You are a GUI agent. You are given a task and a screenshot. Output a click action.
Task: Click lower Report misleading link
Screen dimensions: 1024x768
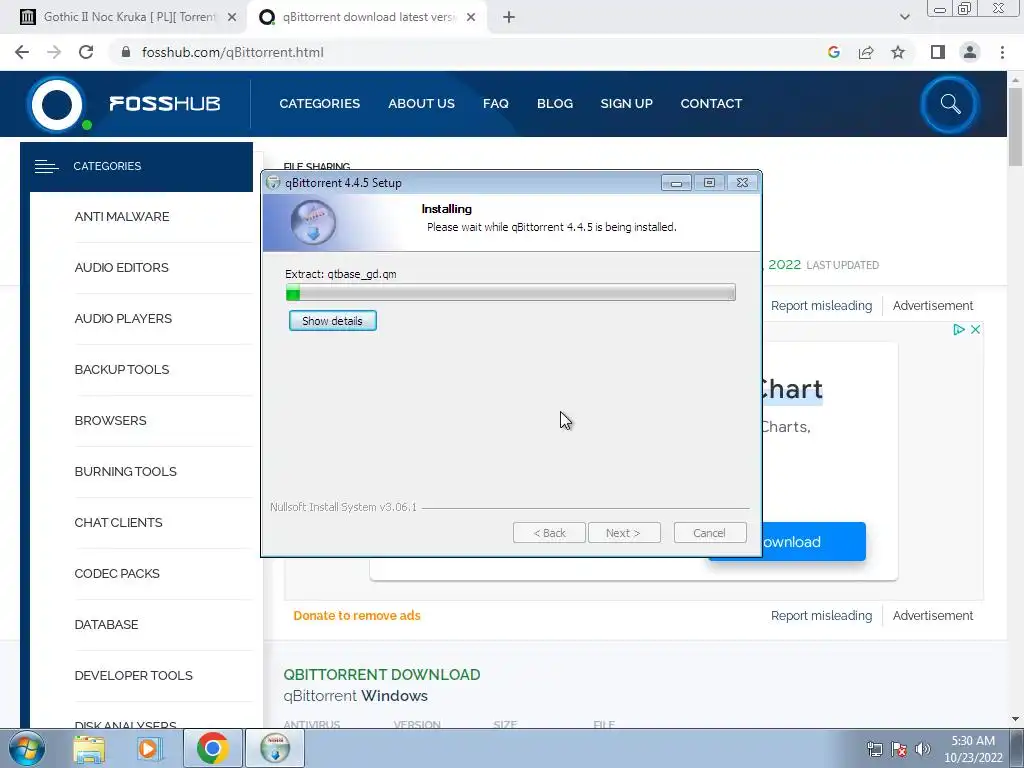pyautogui.click(x=821, y=615)
